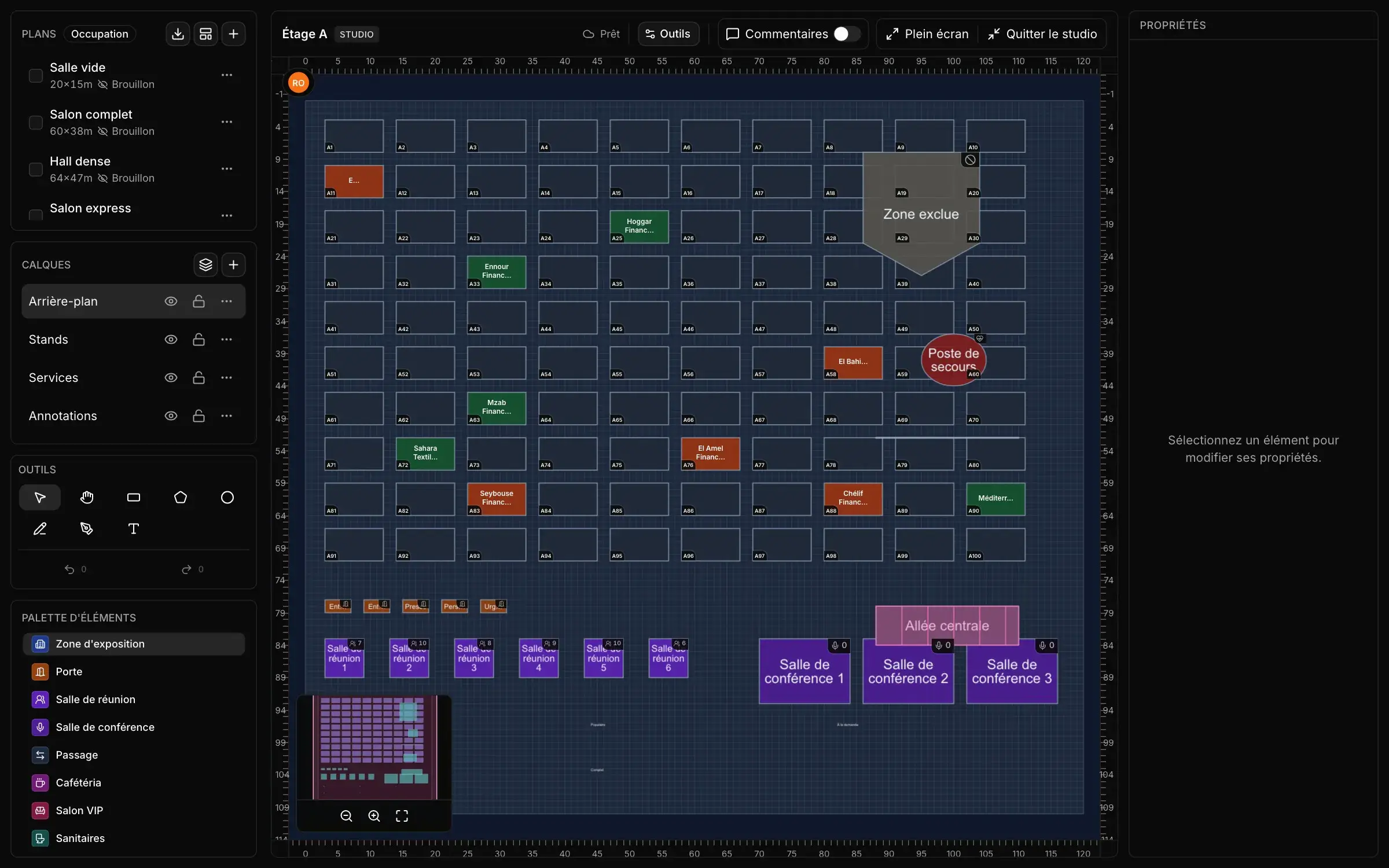The image size is (1389, 868).
Task: Lock the Annotations layer
Action: [199, 416]
